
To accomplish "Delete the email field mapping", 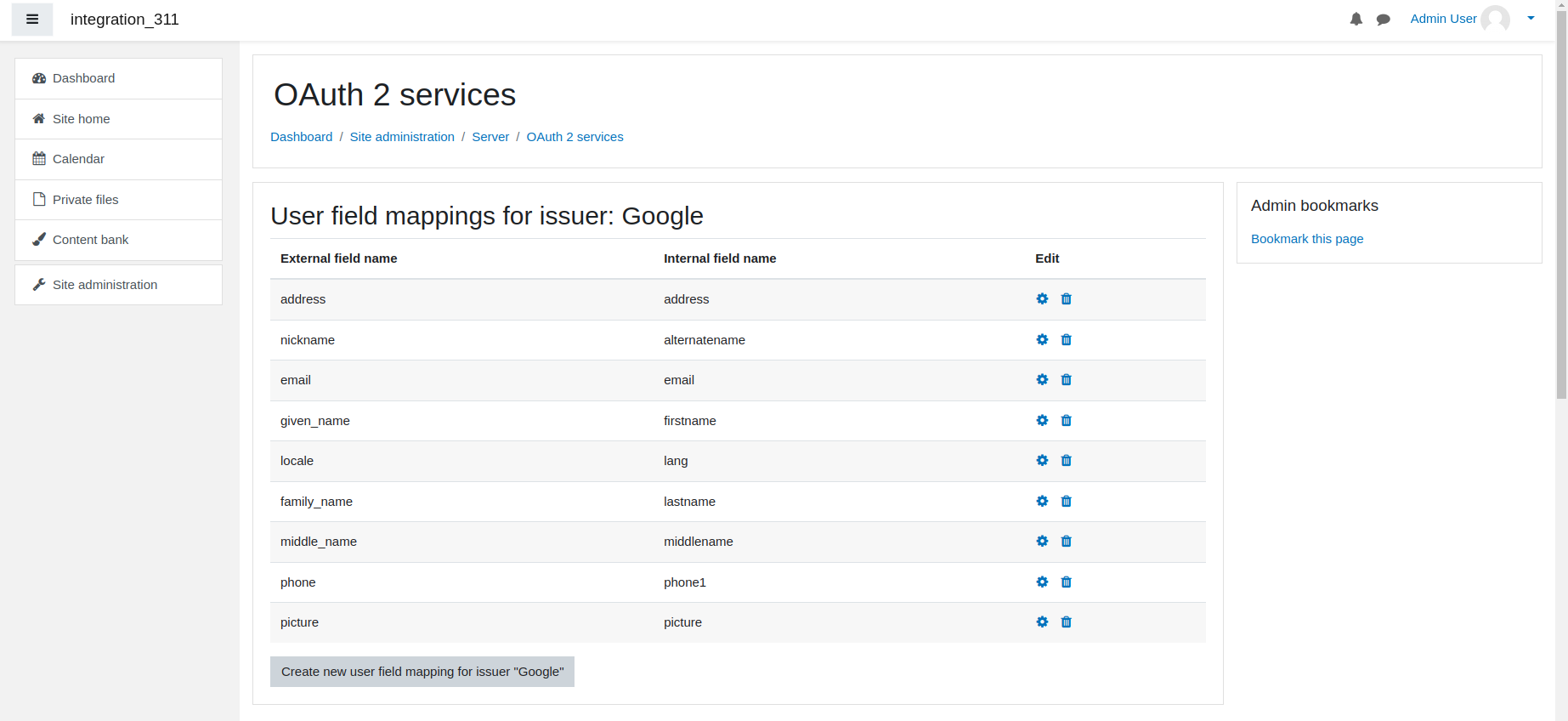I will tap(1067, 380).
